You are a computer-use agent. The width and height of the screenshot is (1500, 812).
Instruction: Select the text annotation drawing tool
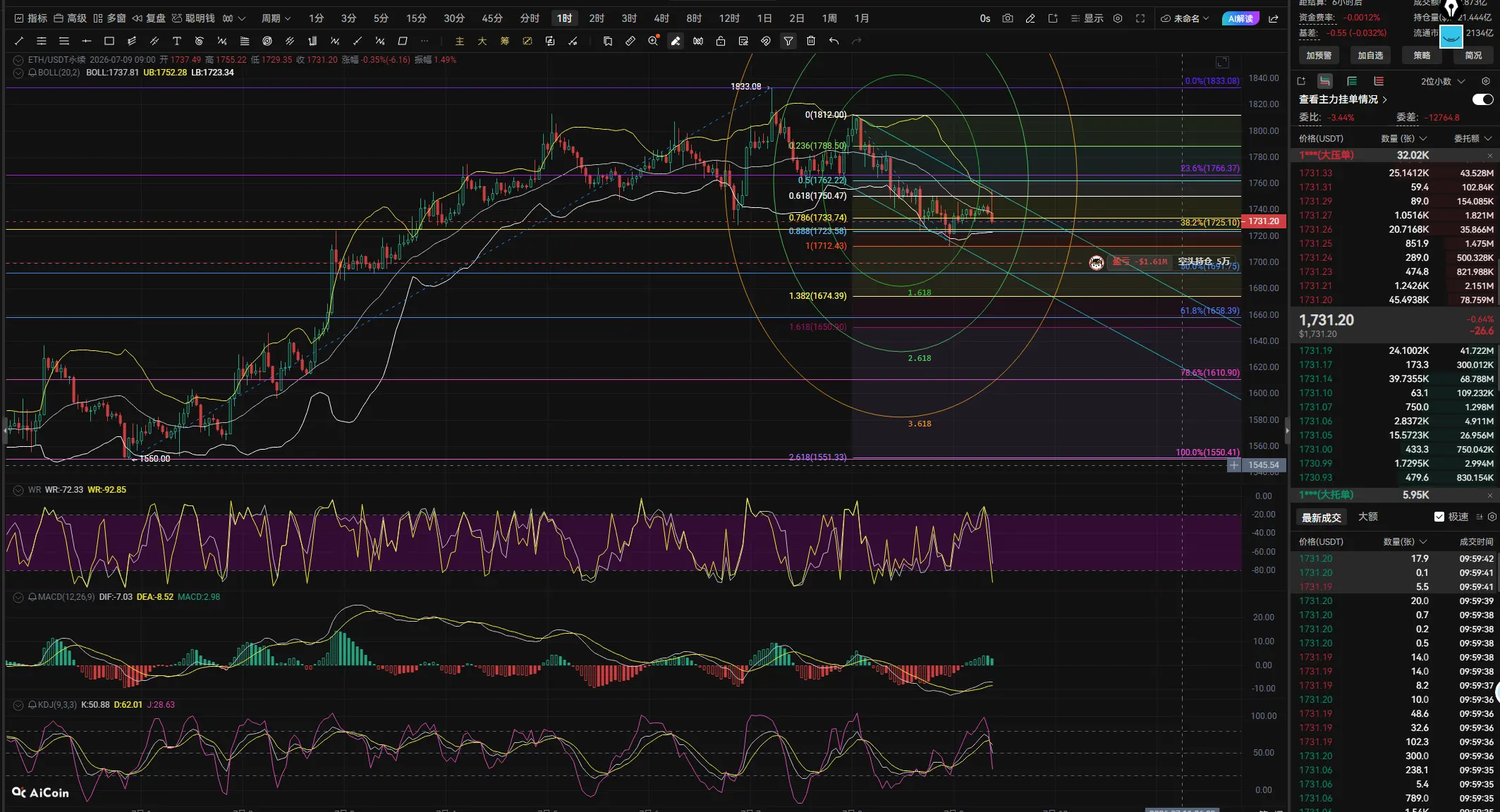coord(177,41)
